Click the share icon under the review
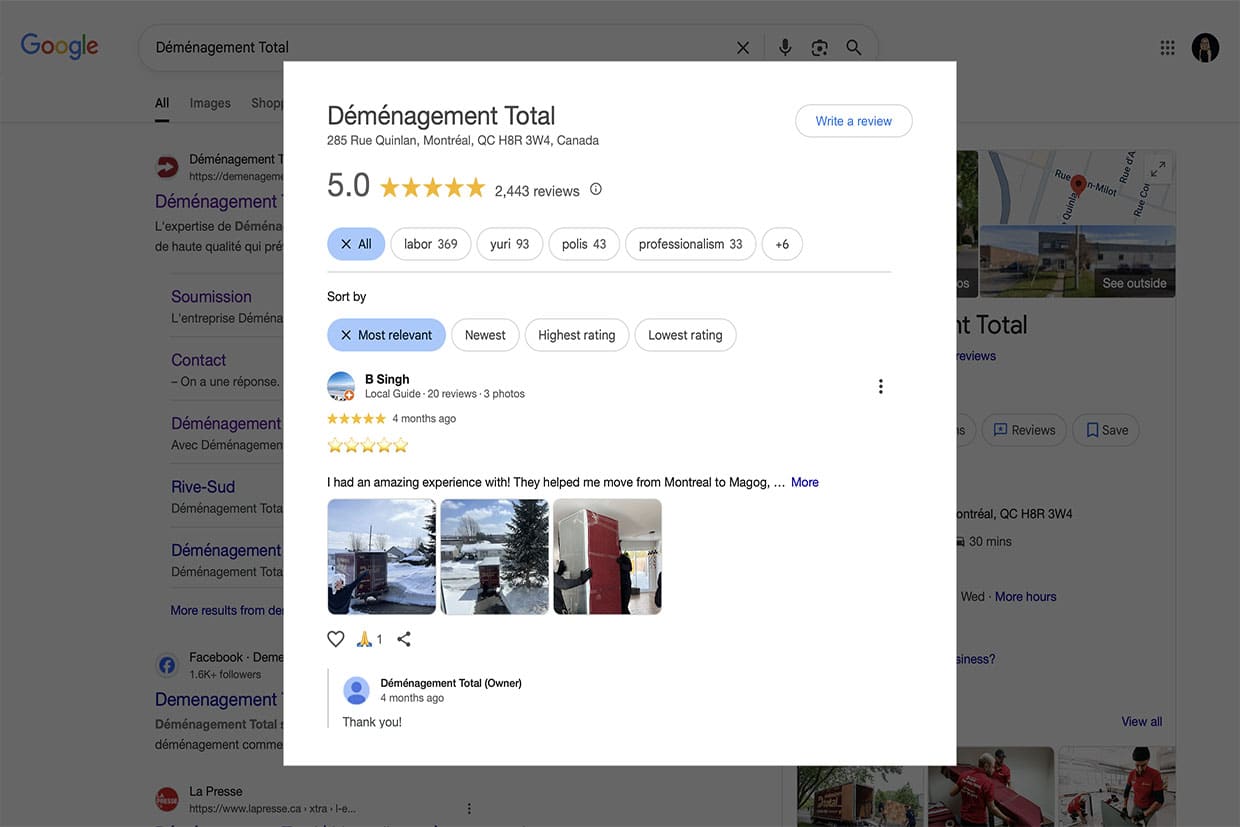1240x827 pixels. coord(404,639)
